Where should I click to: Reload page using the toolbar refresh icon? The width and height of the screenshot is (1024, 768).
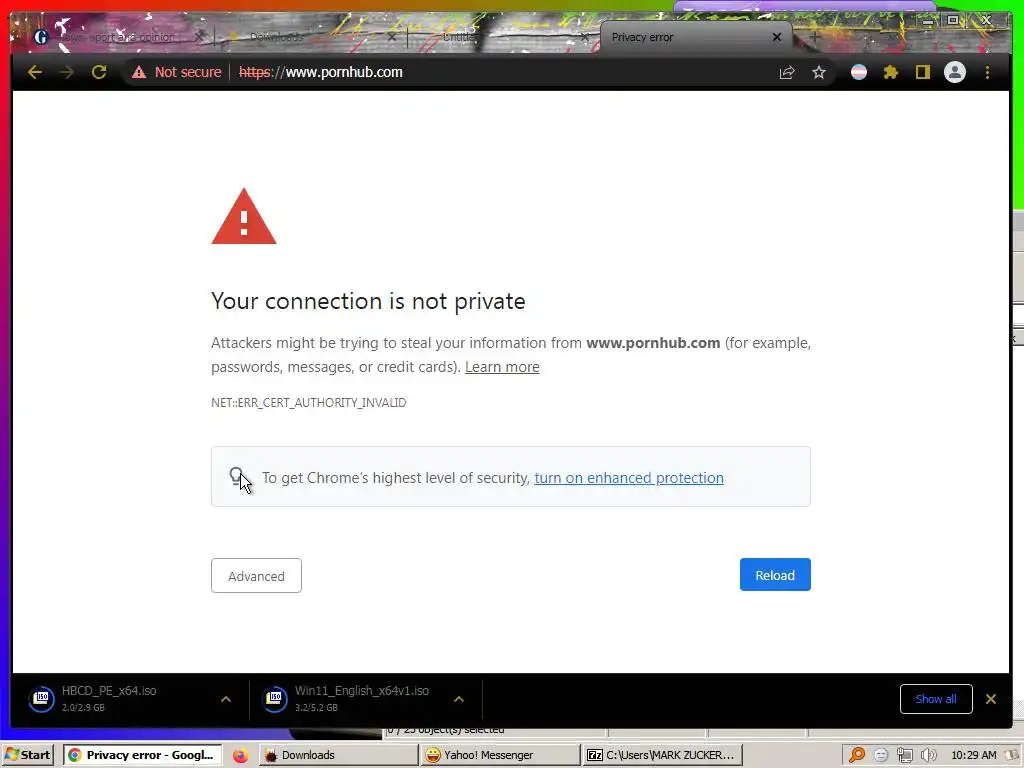click(x=99, y=72)
